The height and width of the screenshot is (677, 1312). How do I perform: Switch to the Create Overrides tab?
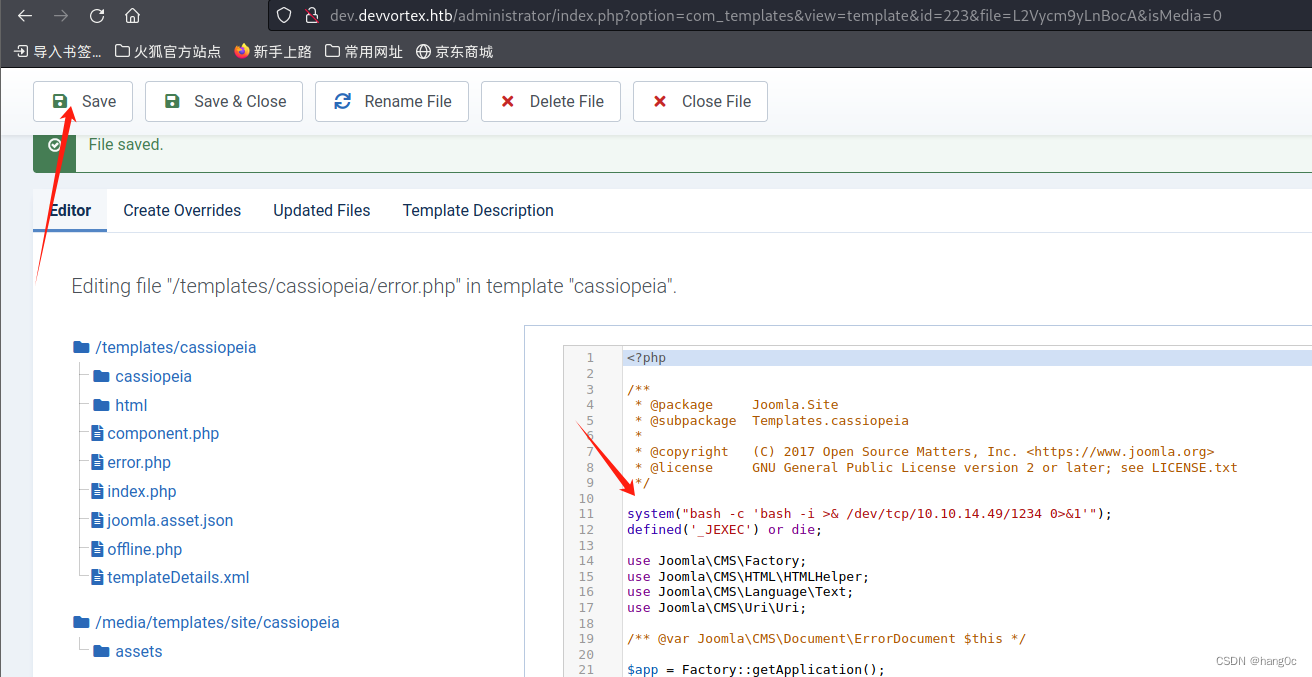click(182, 210)
